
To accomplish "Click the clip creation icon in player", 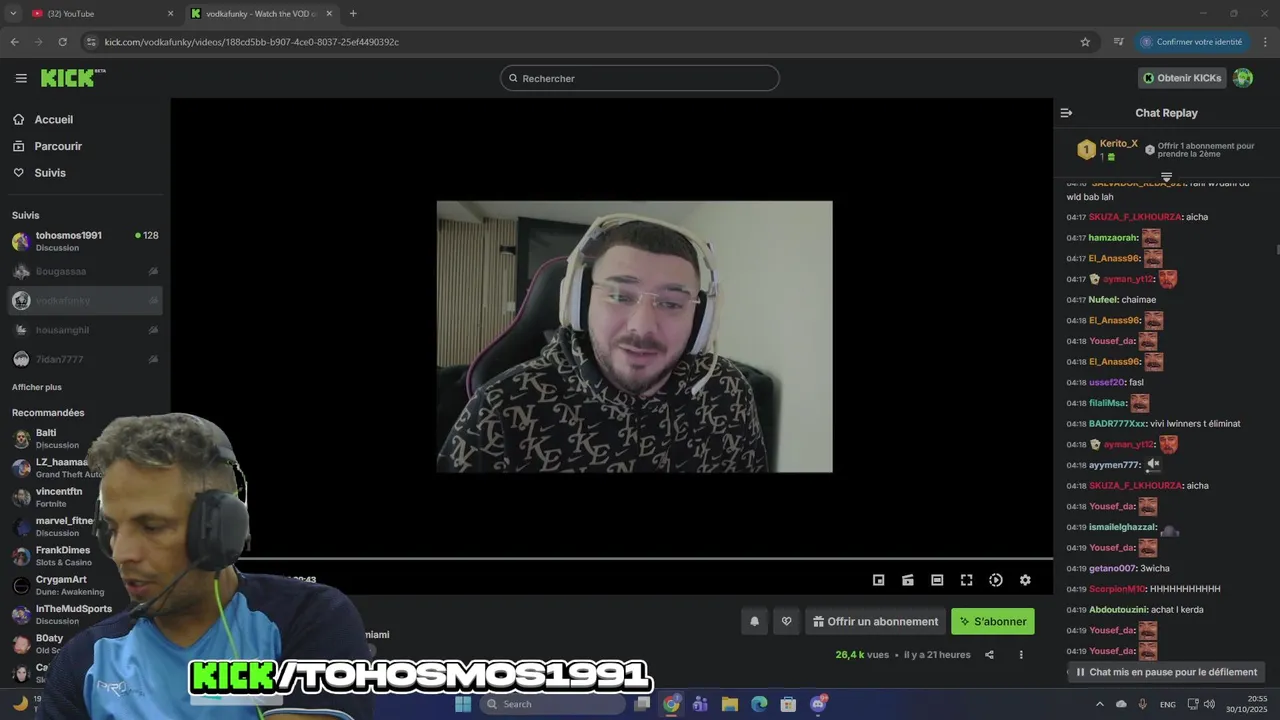I will coord(908,580).
